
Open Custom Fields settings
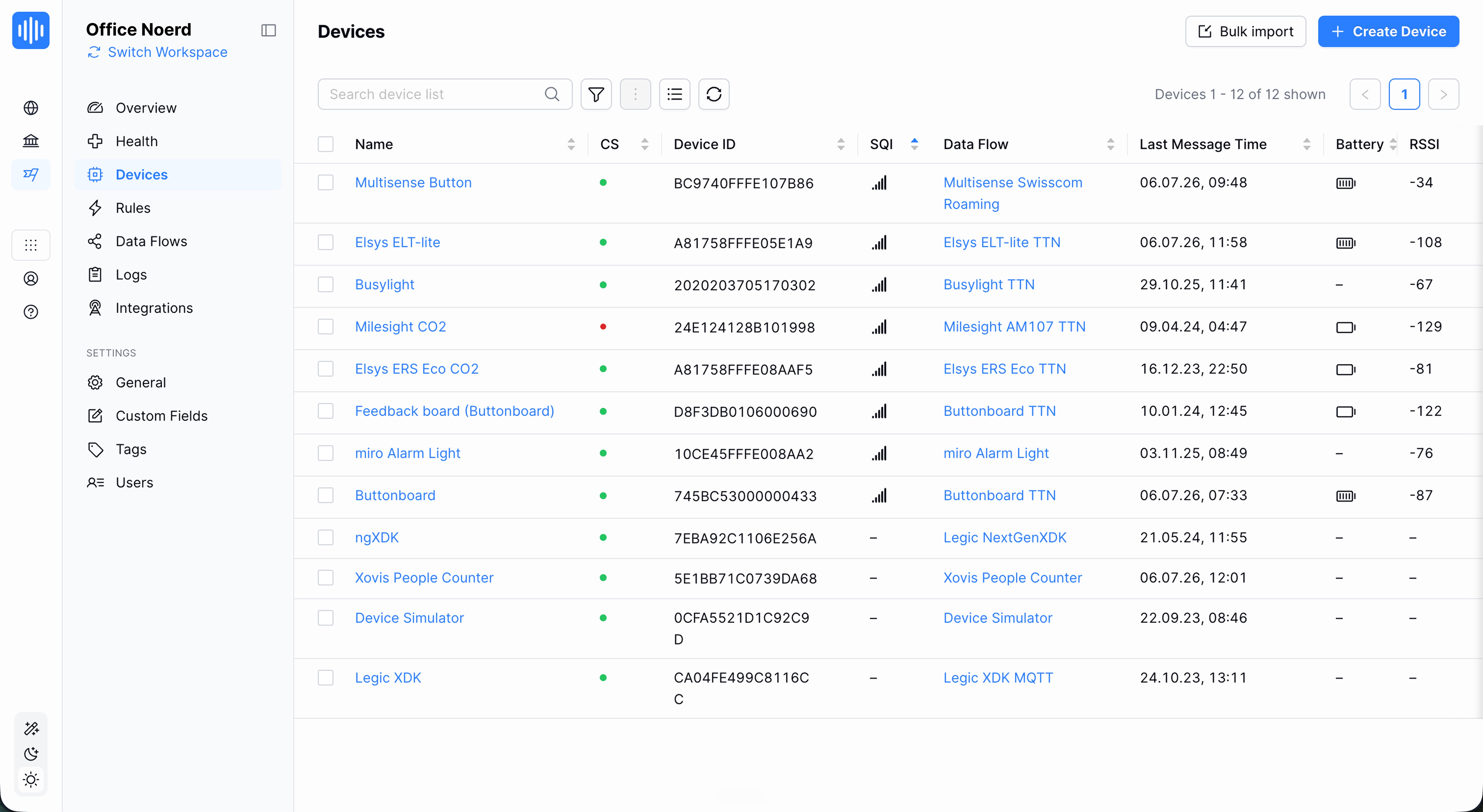[x=177, y=416]
